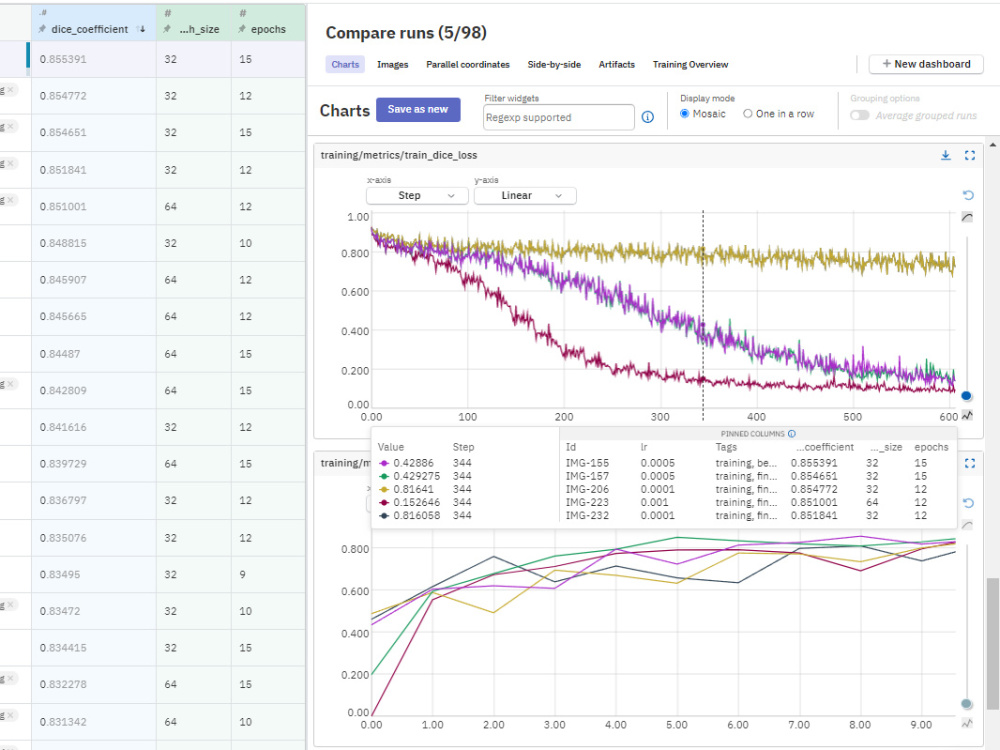Screen dimensions: 1000x750
Task: Expand train_dice_loss chart to fullscreen
Action: (x=970, y=156)
